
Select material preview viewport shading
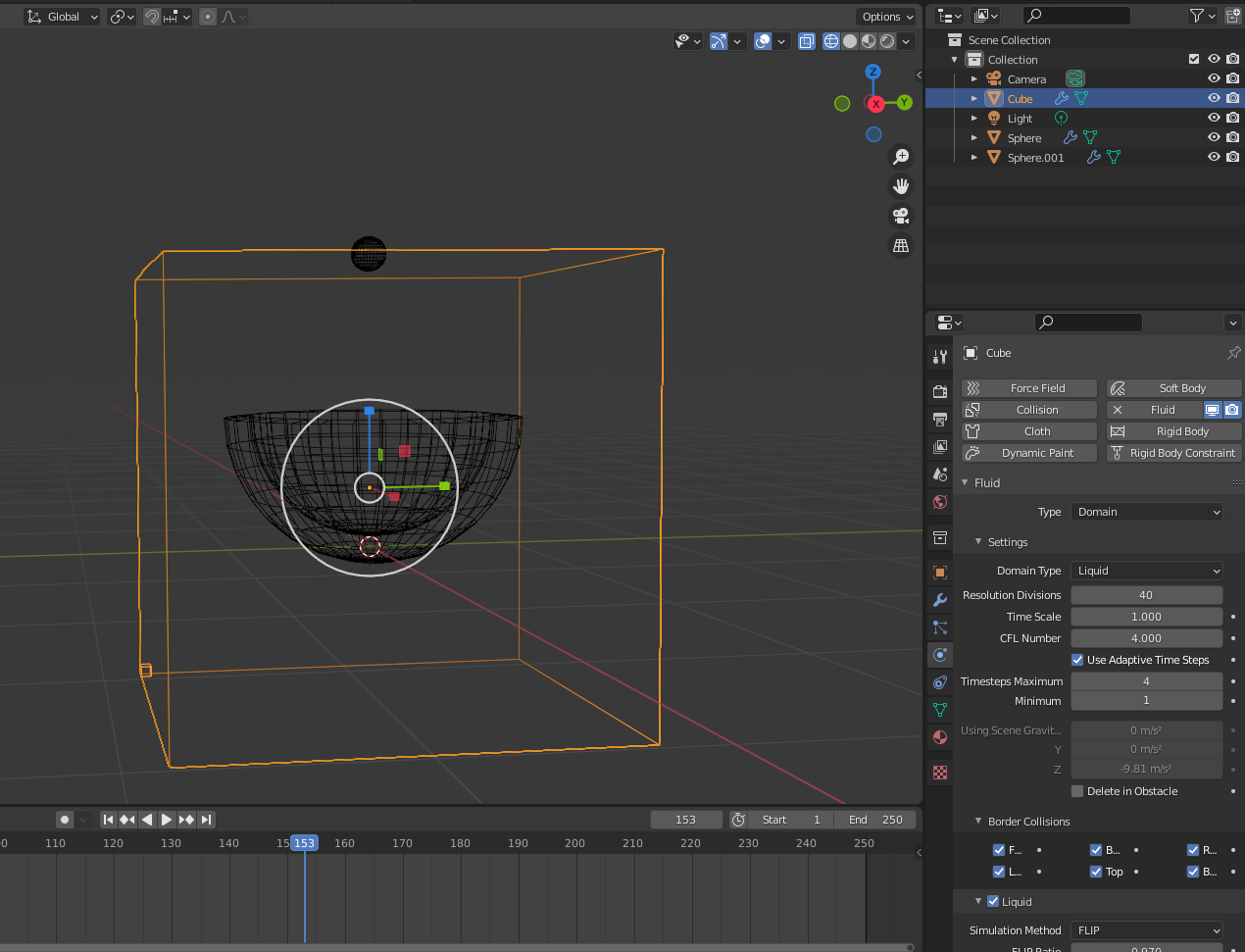[869, 41]
